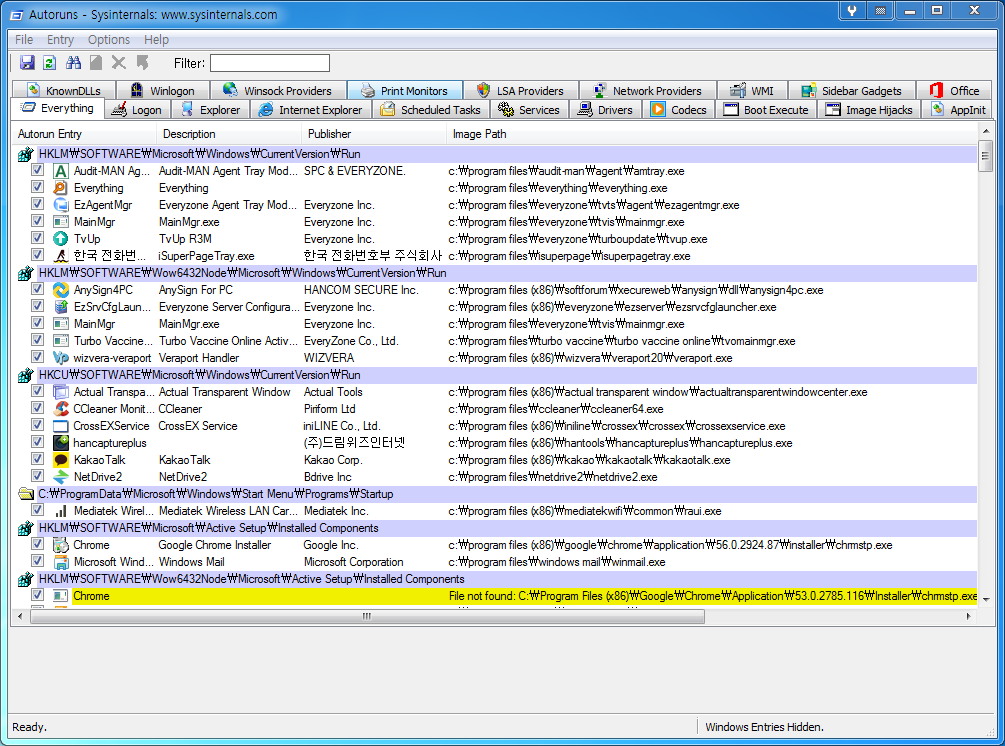This screenshot has width=1005, height=746.
Task: Click the WIZVERA publisher cell
Action: (x=329, y=358)
